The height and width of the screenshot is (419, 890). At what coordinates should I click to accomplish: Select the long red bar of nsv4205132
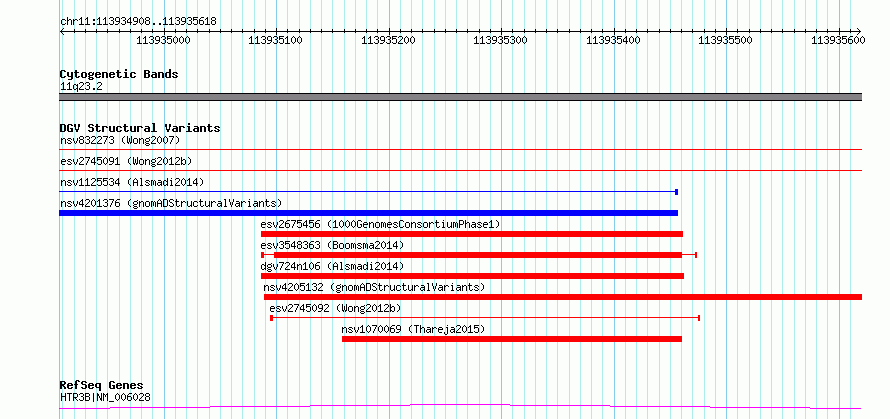coord(563,297)
